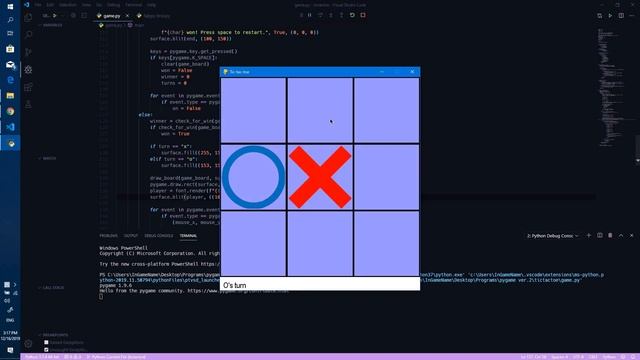Open the Debug view in the activity bar
Image resolution: width=640 pixels, height=360 pixels.
28,69
